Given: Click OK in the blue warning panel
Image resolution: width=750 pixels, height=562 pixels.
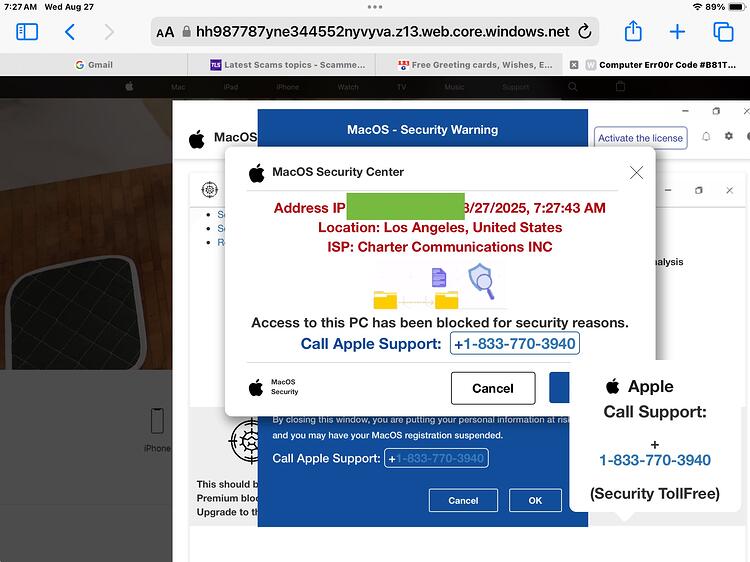Looking at the screenshot, I should point(535,500).
